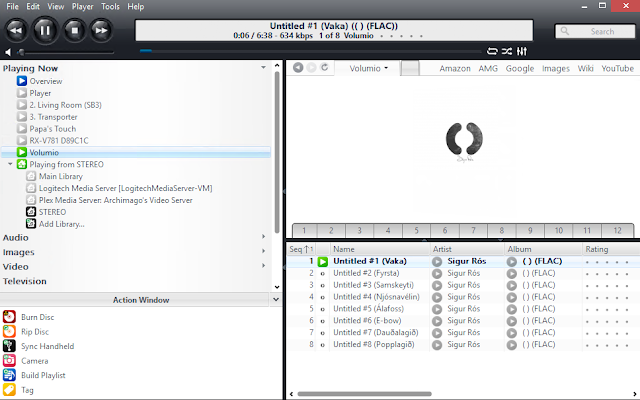Select tab number 6
This screenshot has height=400, width=640.
click(x=445, y=230)
